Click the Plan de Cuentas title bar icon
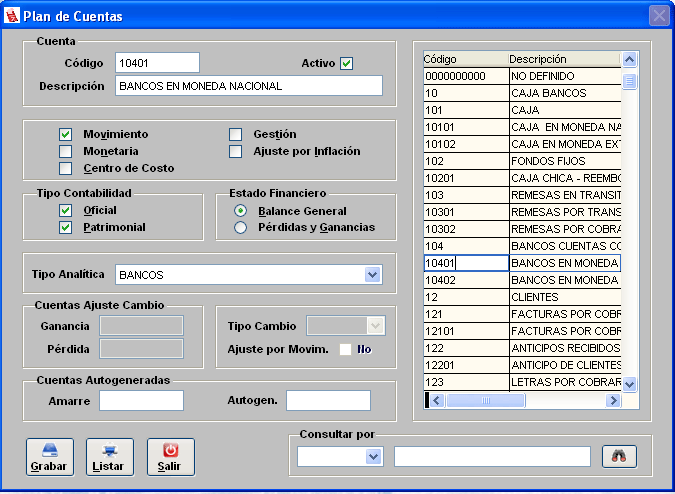 (12, 16)
